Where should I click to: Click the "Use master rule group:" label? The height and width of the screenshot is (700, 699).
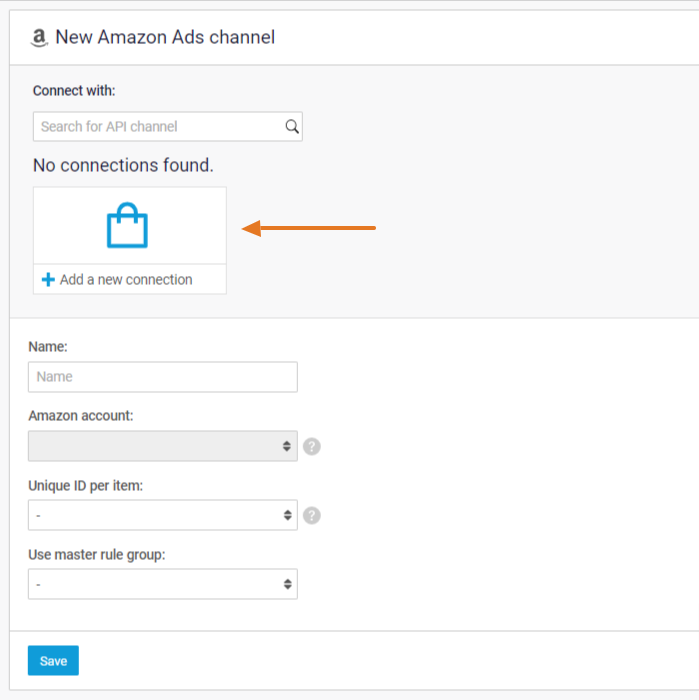96,554
